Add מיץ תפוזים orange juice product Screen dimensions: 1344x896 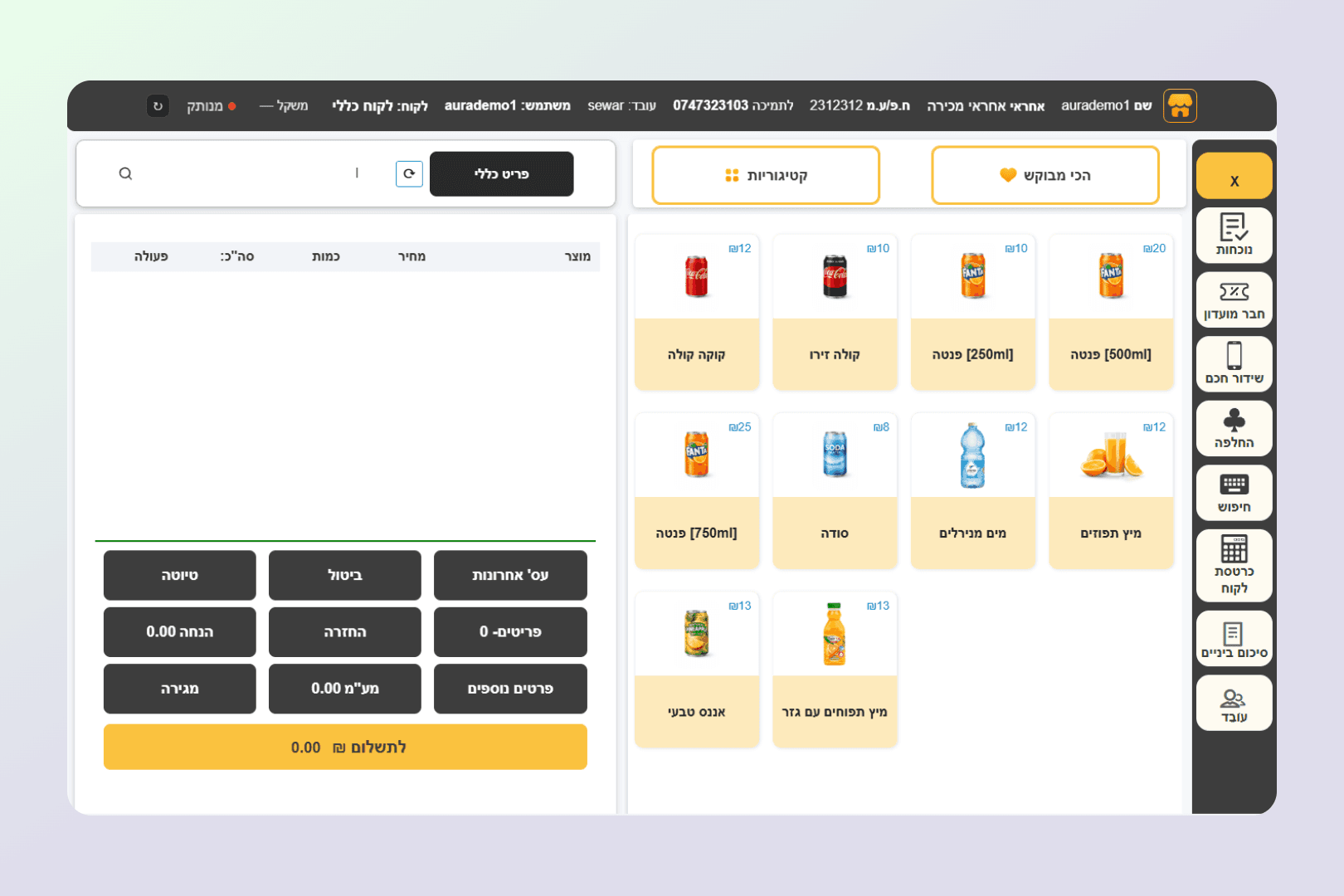click(x=1111, y=490)
